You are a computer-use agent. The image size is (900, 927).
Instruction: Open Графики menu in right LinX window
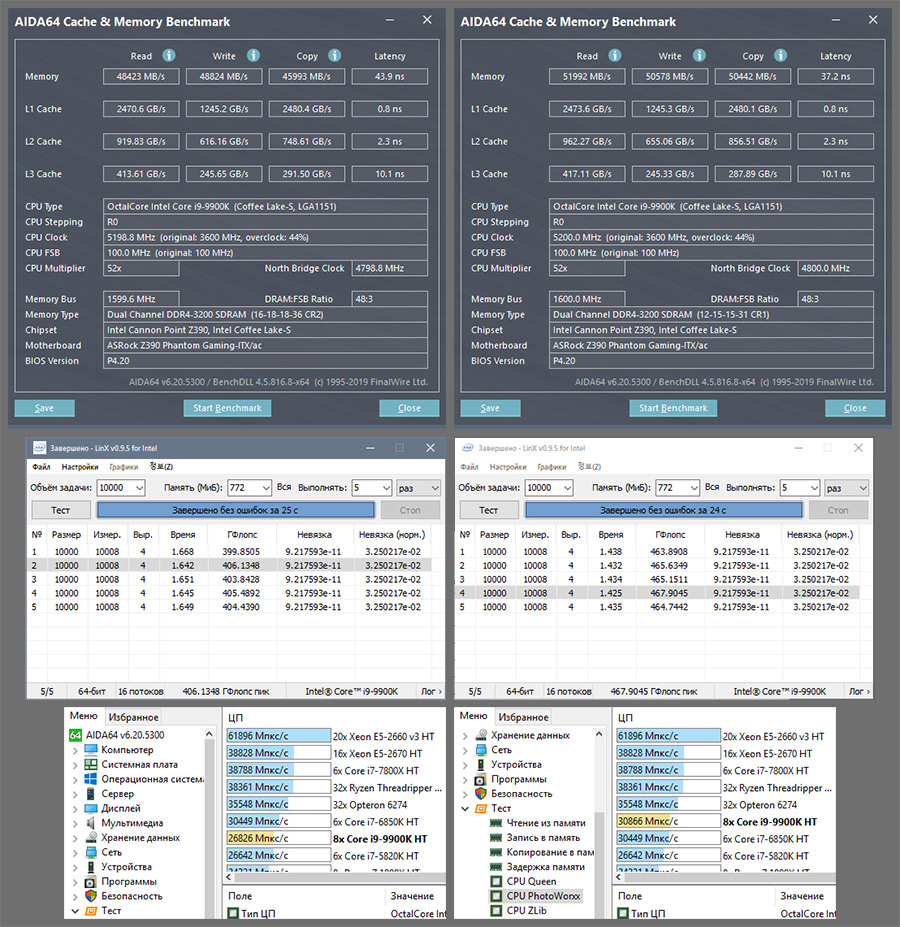pos(552,466)
